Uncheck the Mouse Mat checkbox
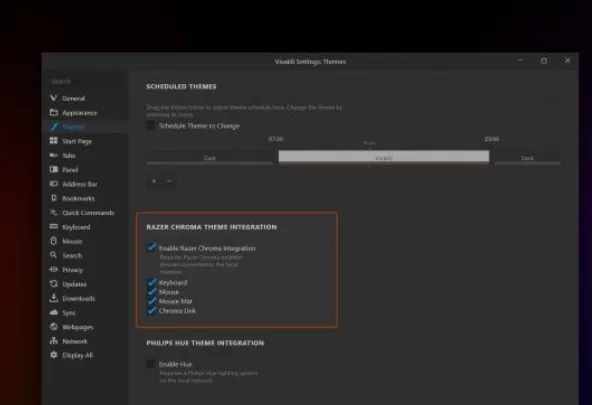Screen dimensions: 592x405 (x=151, y=301)
